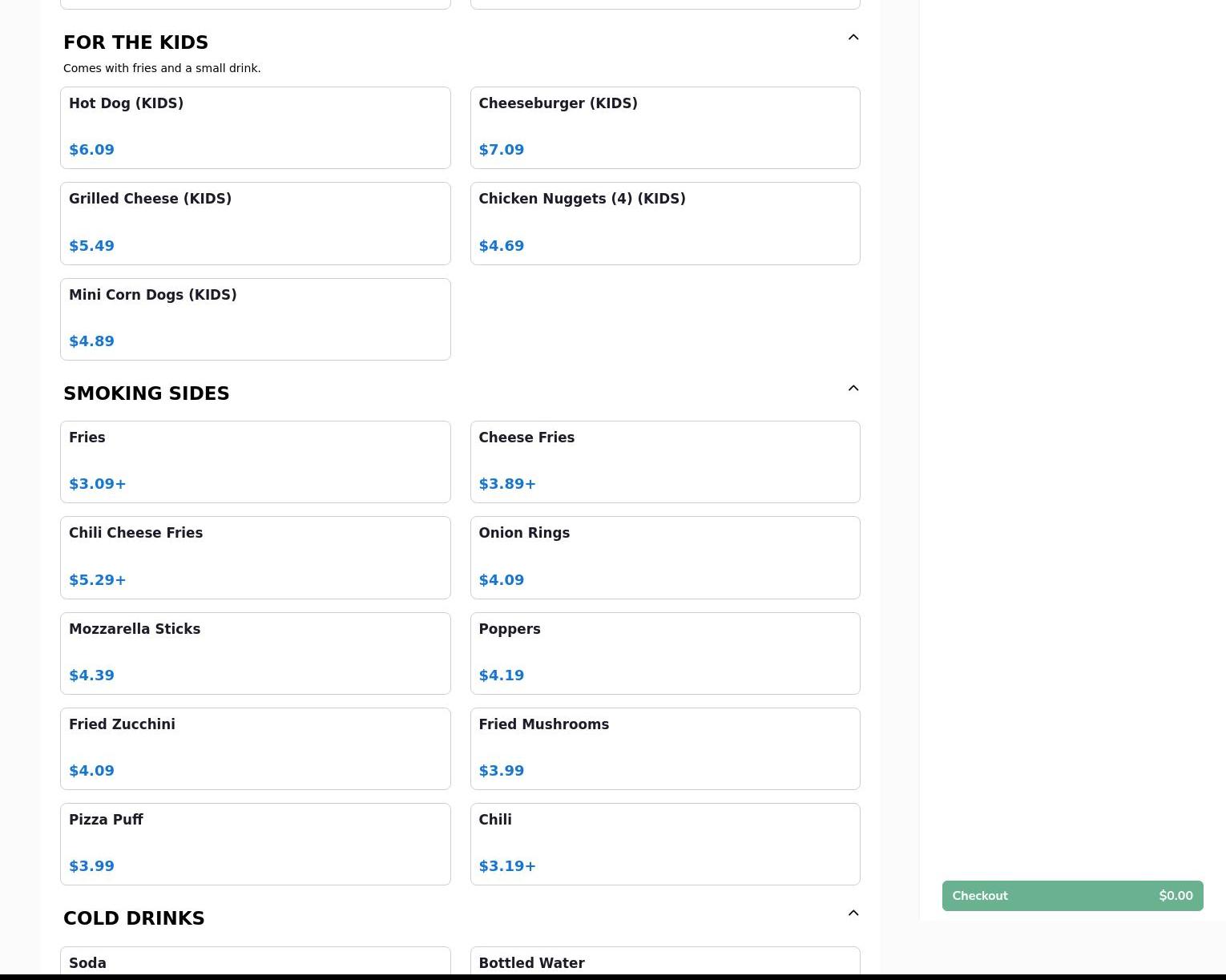
Task: Select the Pizza Puff card
Action: [x=255, y=844]
